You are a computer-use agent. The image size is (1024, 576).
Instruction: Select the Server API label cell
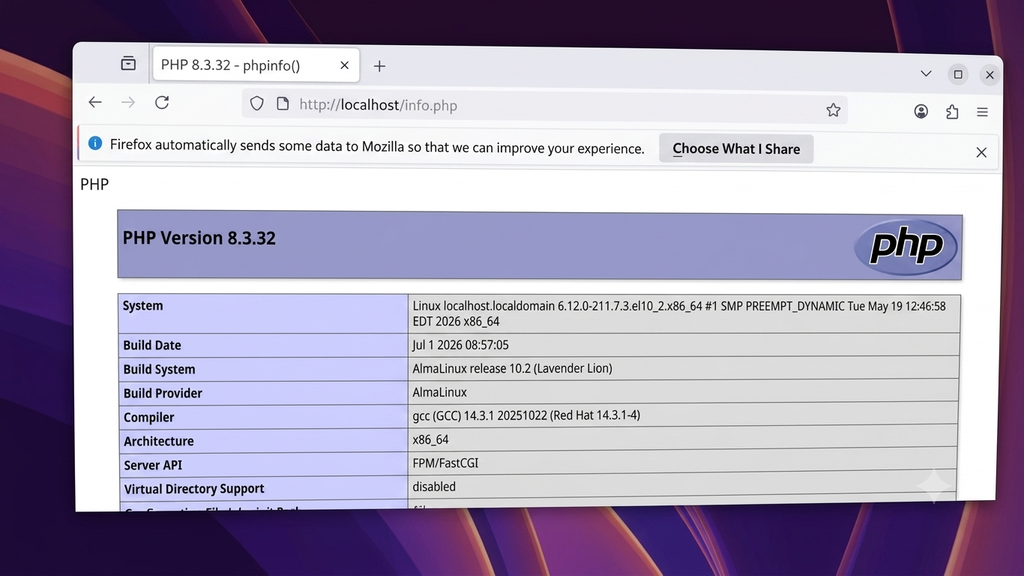point(264,465)
